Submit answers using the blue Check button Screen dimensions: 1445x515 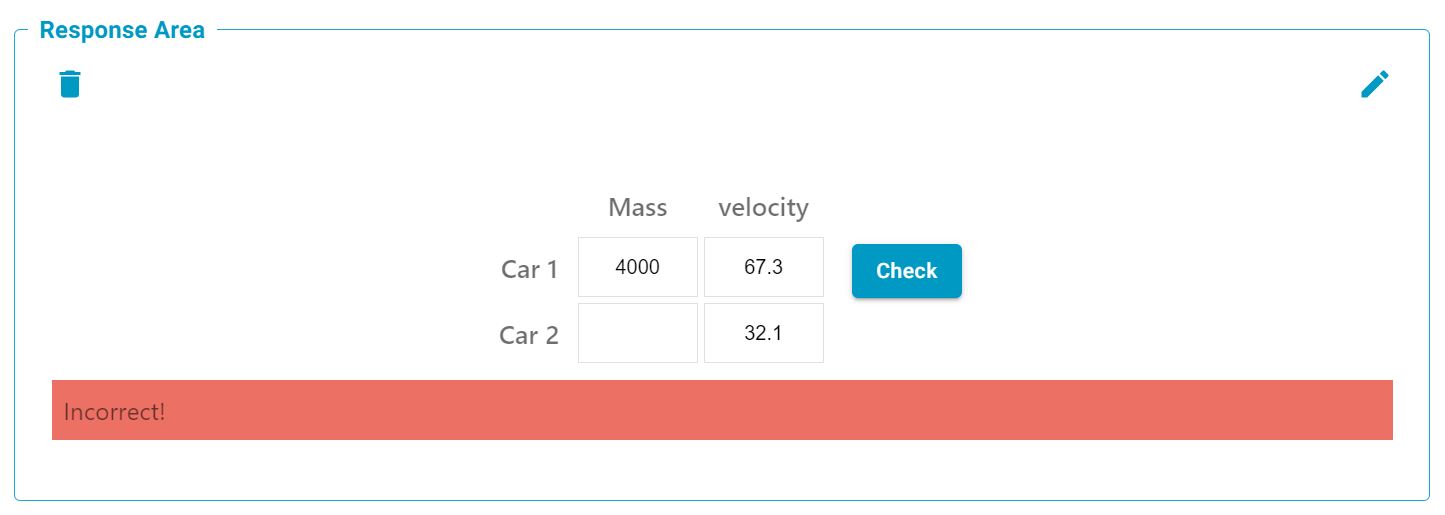pyautogui.click(x=906, y=271)
